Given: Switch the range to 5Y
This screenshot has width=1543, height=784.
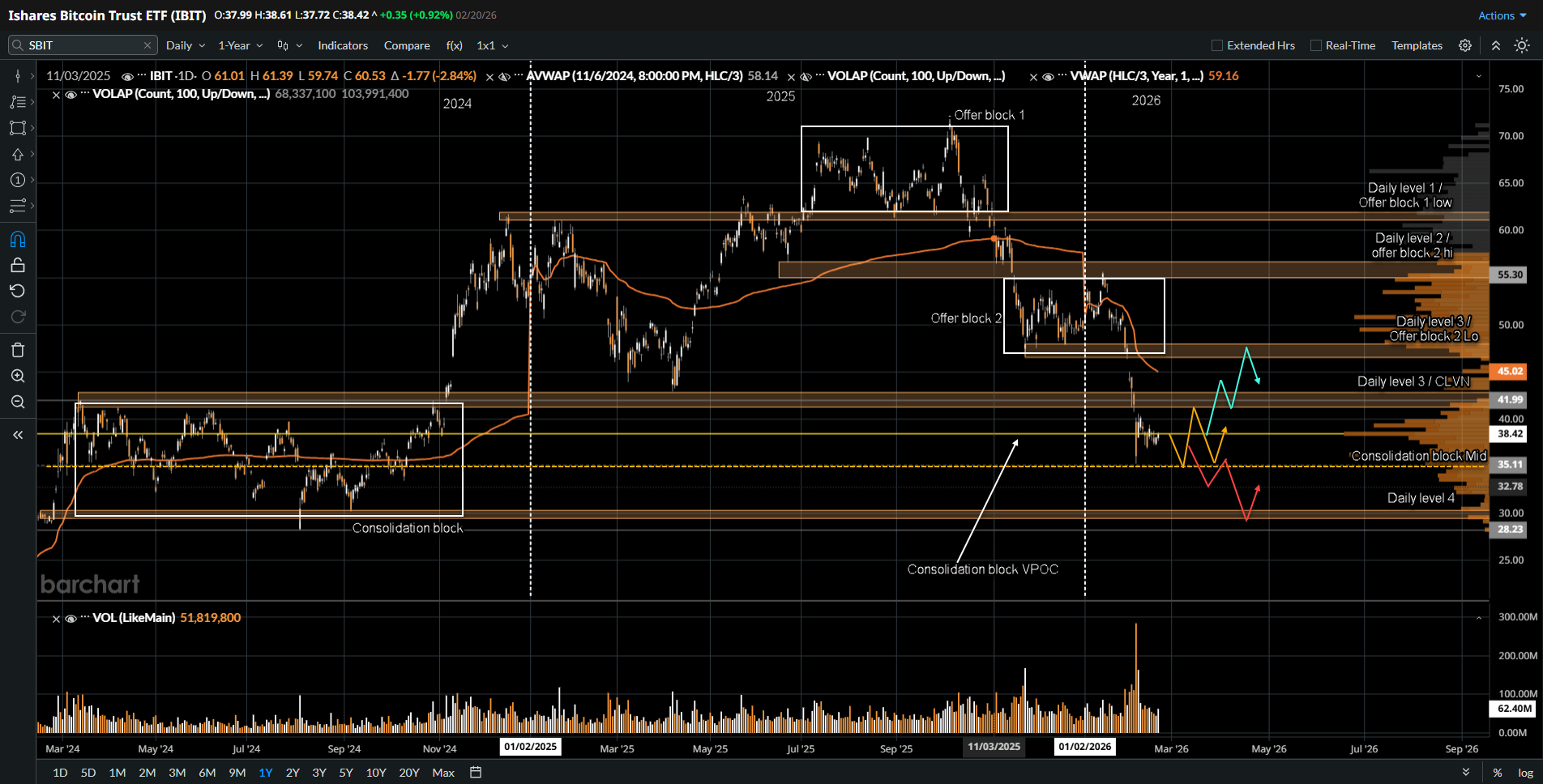Looking at the screenshot, I should [x=346, y=773].
